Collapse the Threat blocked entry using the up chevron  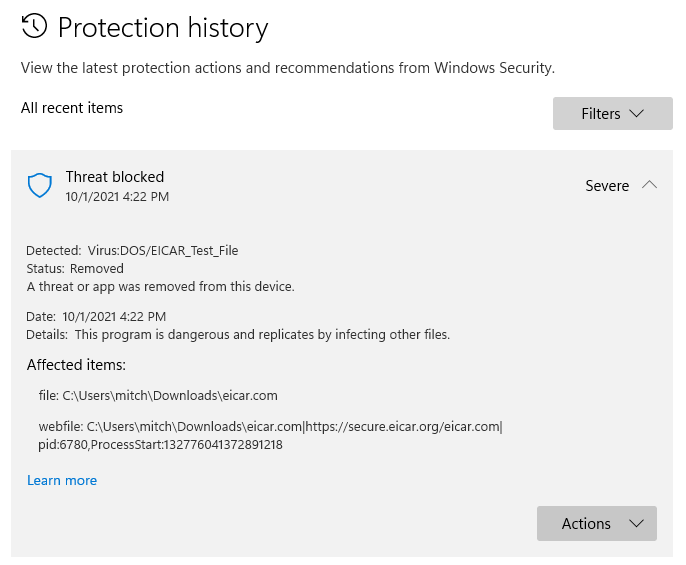649,185
